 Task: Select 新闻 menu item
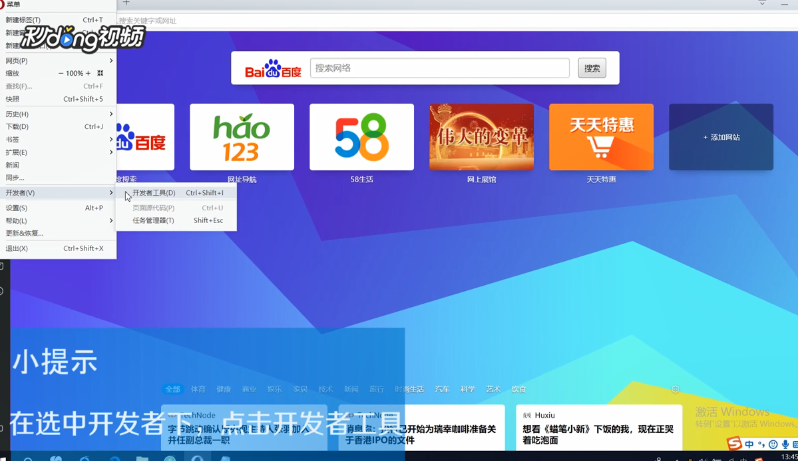[58, 165]
